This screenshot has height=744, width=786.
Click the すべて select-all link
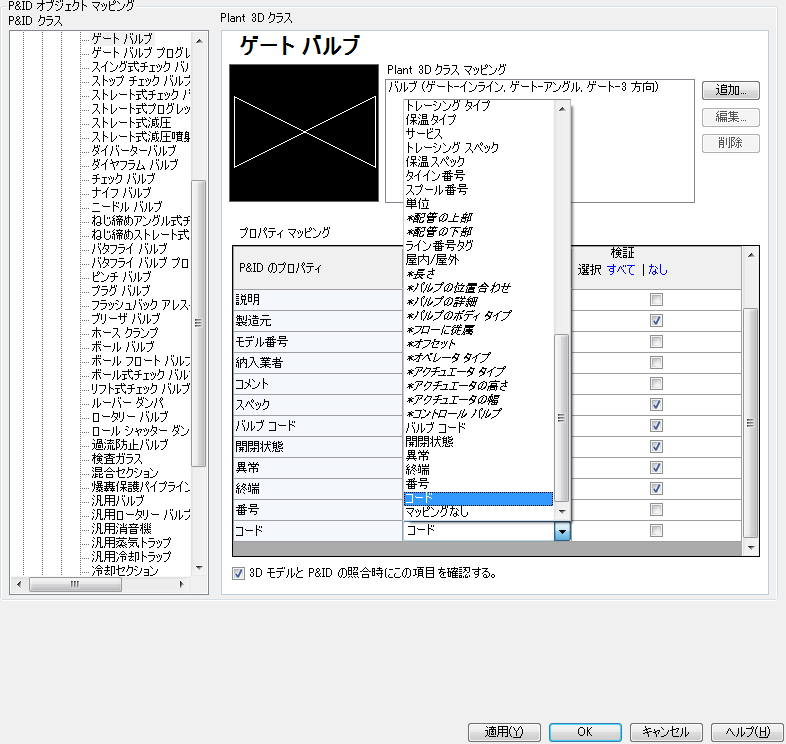coord(621,270)
